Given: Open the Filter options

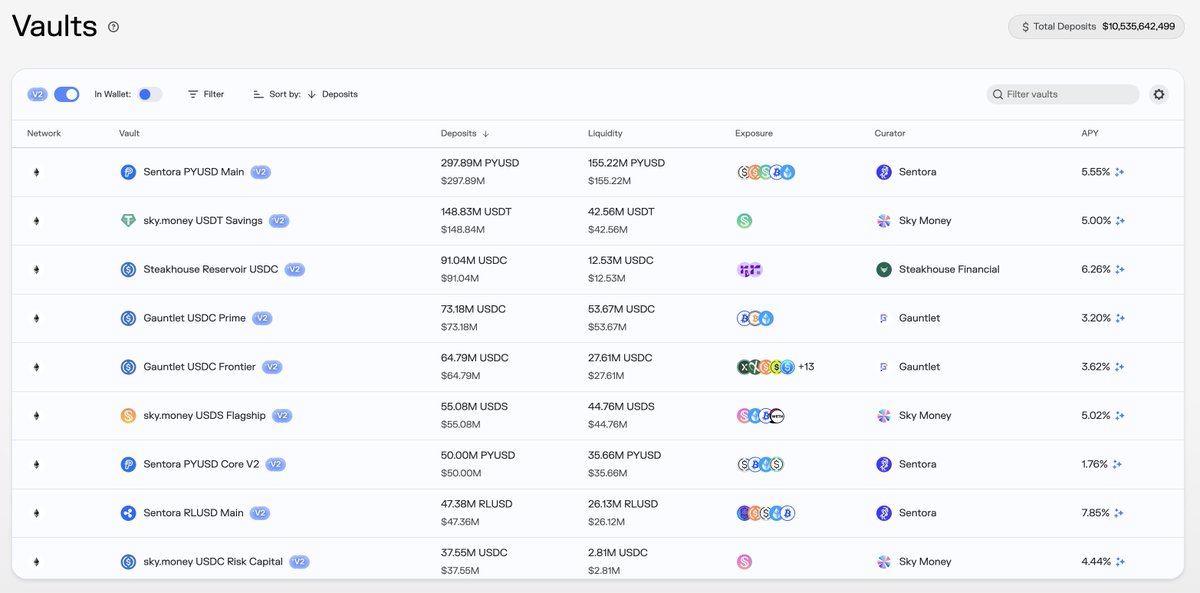Looking at the screenshot, I should point(206,94).
